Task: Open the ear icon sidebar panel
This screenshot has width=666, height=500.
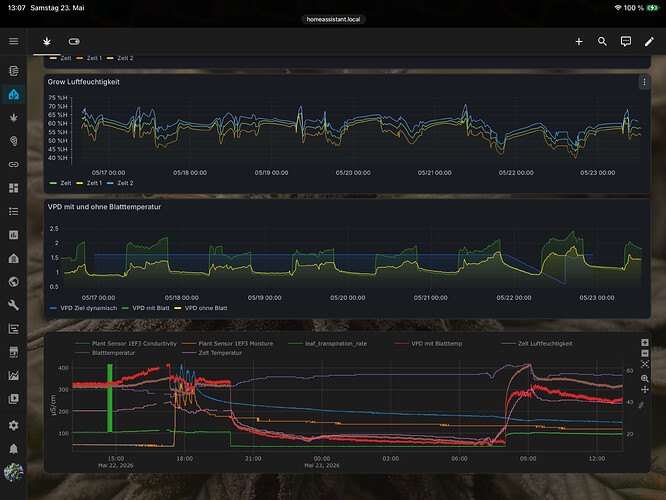Action: coord(14,141)
